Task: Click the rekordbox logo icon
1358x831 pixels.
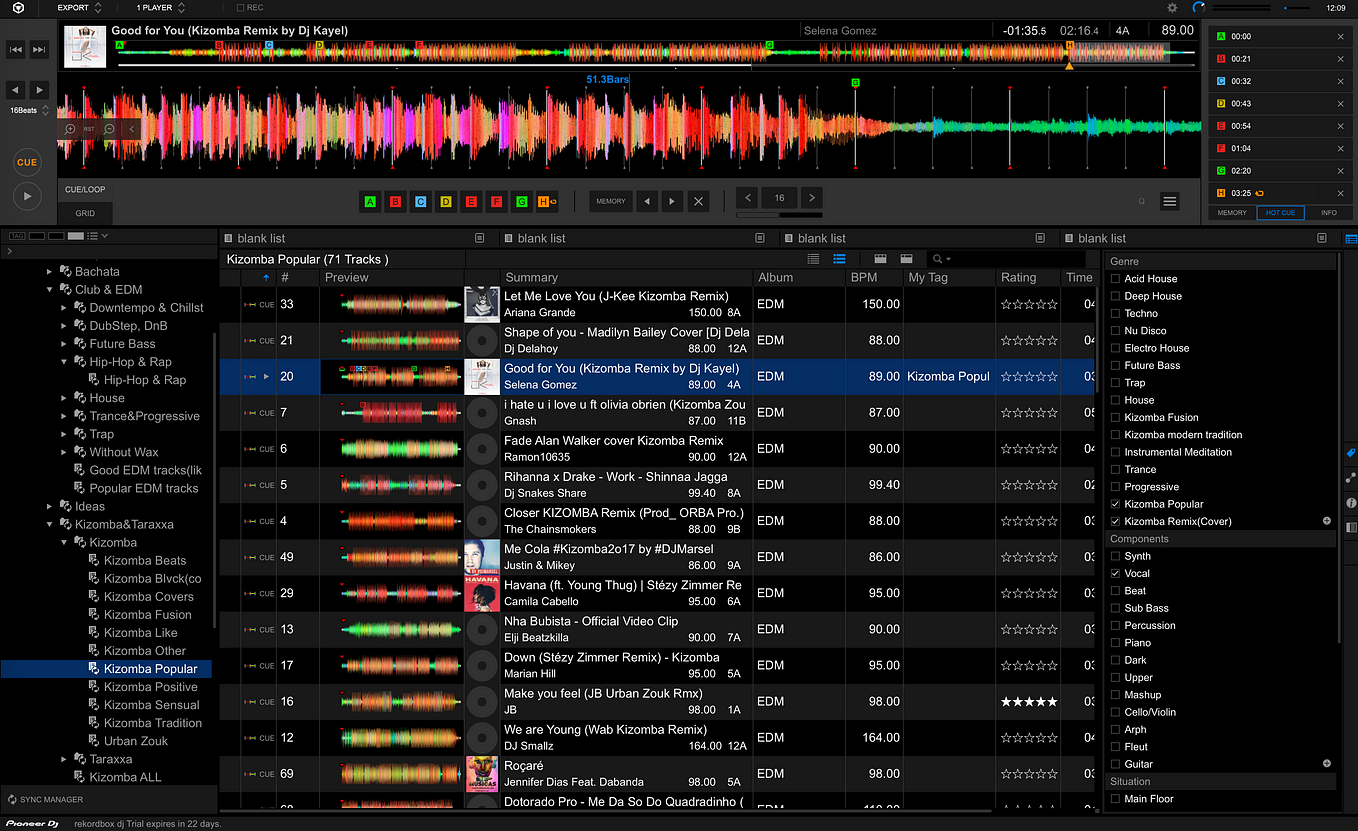Action: (x=18, y=8)
